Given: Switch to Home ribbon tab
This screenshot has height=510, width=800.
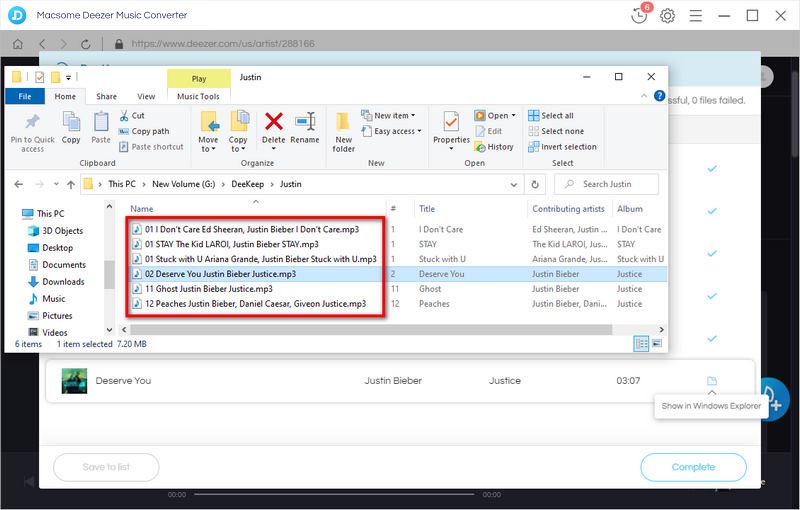Looking at the screenshot, I should click(65, 96).
